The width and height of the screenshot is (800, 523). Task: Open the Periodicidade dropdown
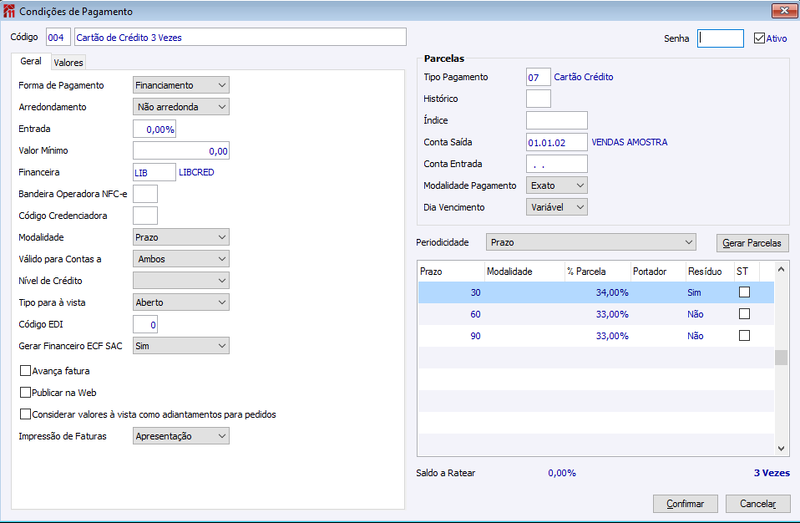click(591, 242)
